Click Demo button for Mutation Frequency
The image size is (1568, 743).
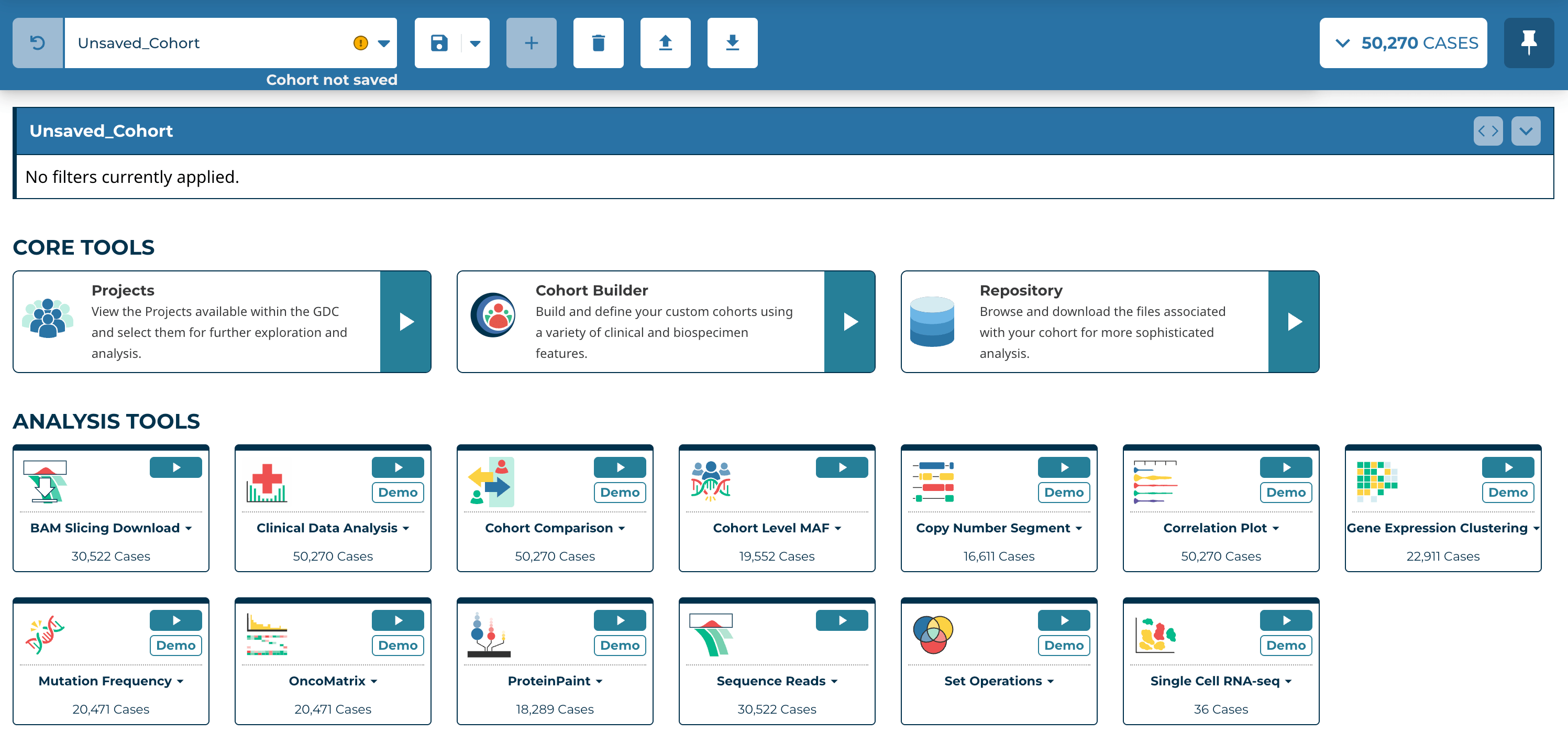[x=175, y=645]
